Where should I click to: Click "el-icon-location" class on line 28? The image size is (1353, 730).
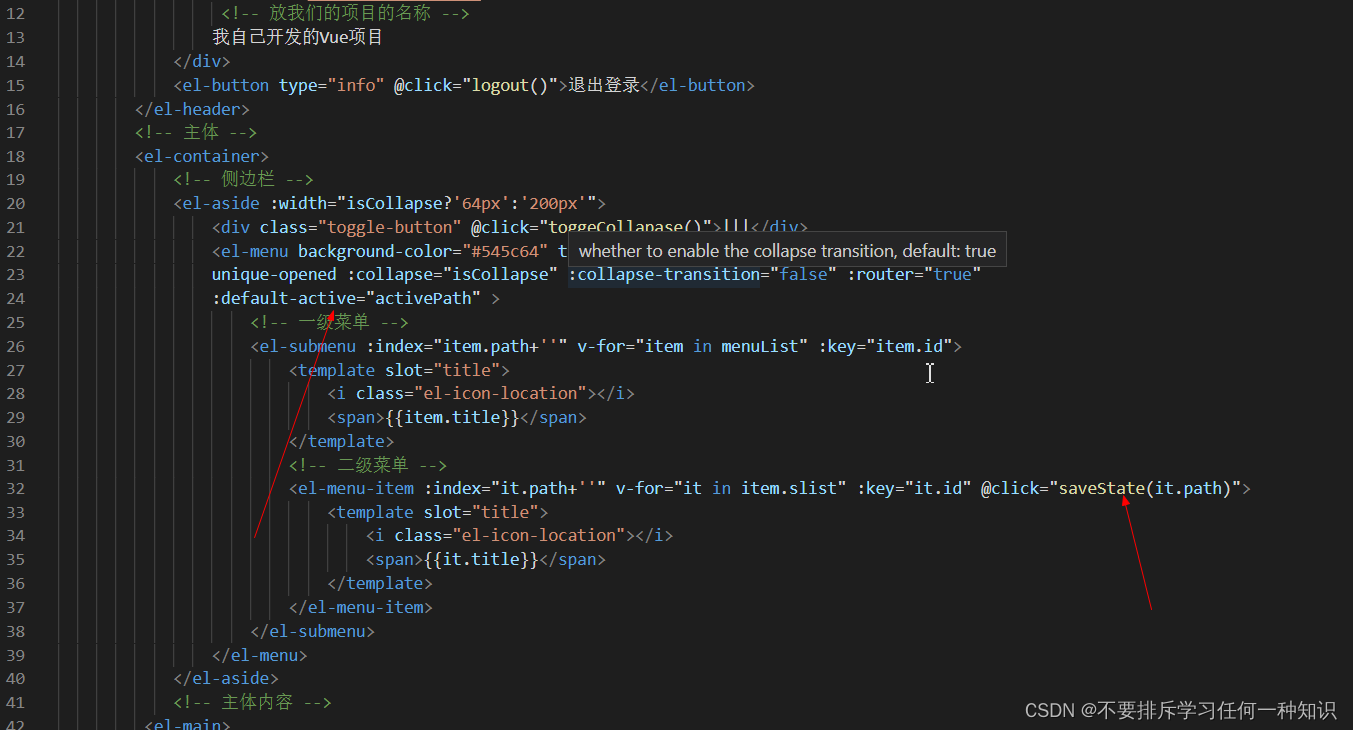click(505, 393)
